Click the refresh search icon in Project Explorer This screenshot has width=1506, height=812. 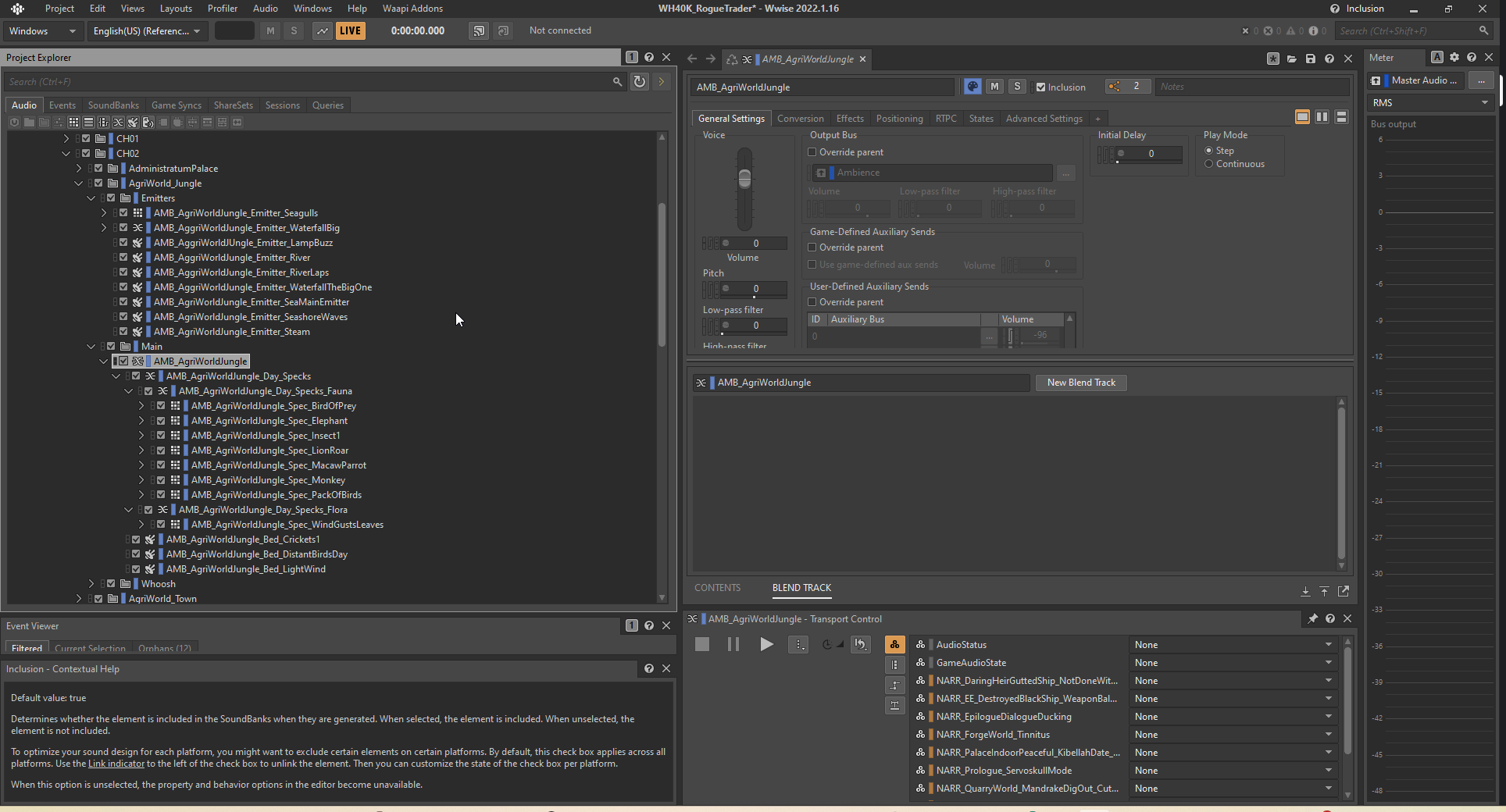click(x=640, y=81)
